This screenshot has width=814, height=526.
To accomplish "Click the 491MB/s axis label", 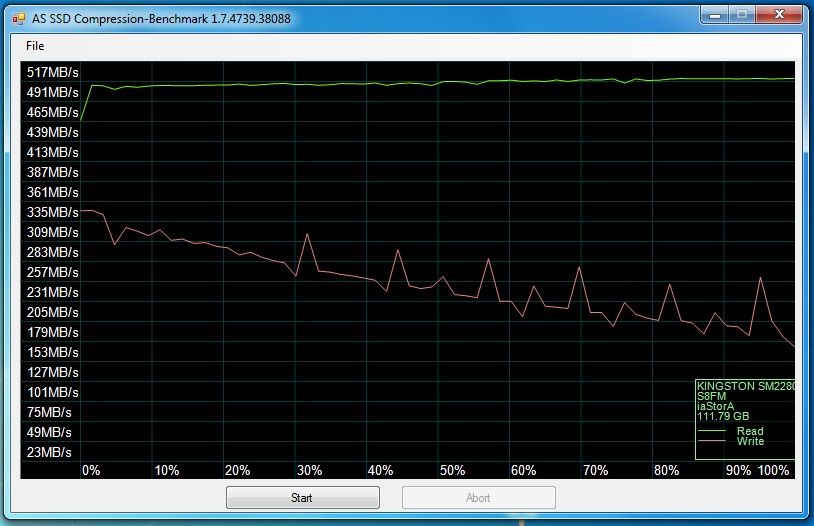I will (52, 92).
